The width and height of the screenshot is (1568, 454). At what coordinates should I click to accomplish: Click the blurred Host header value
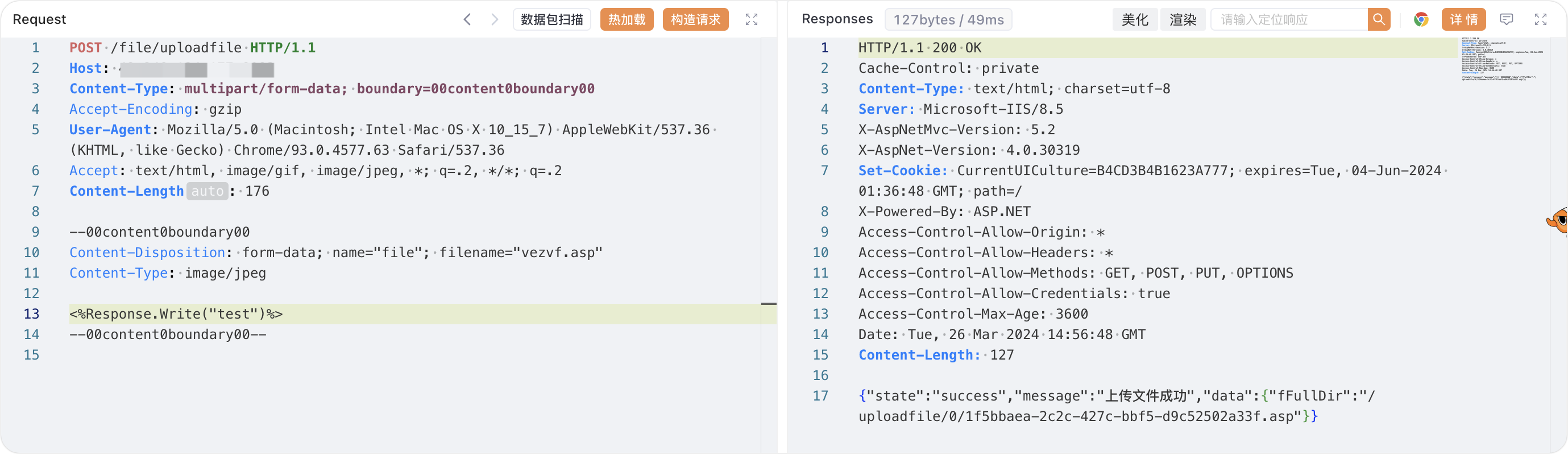click(197, 69)
